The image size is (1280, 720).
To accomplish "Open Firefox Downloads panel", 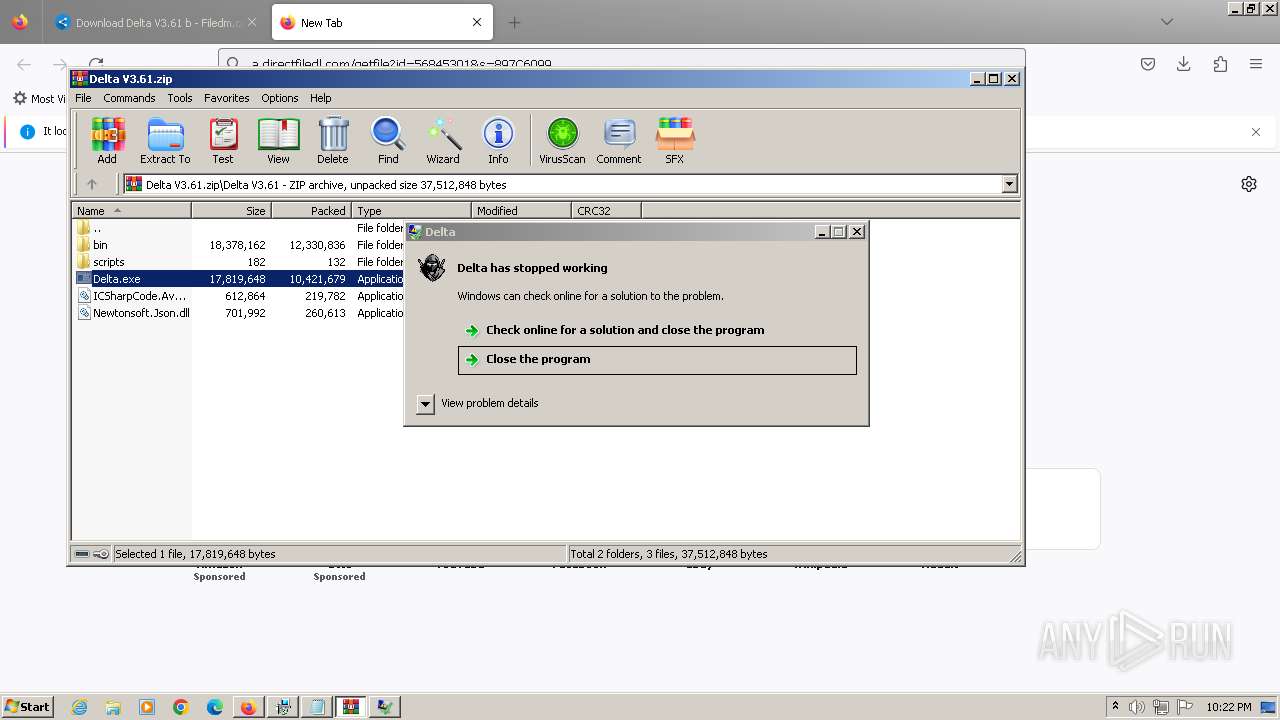I will pyautogui.click(x=1184, y=64).
